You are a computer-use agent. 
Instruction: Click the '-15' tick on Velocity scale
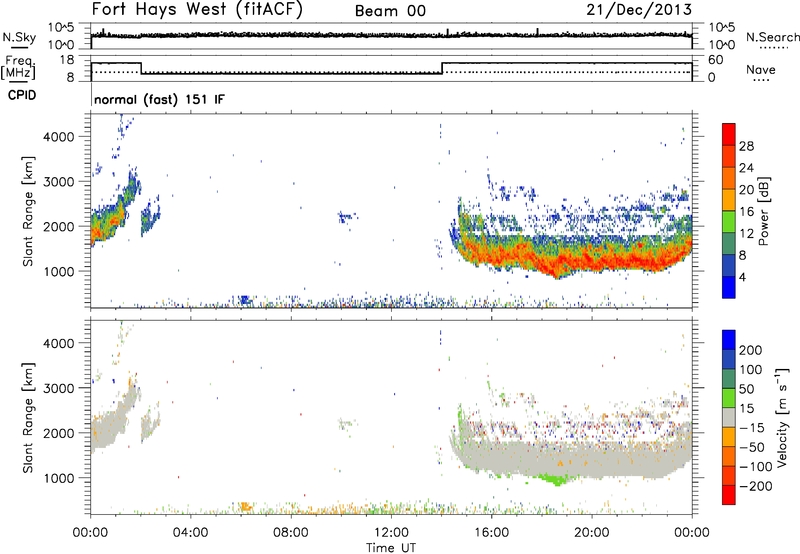point(752,427)
